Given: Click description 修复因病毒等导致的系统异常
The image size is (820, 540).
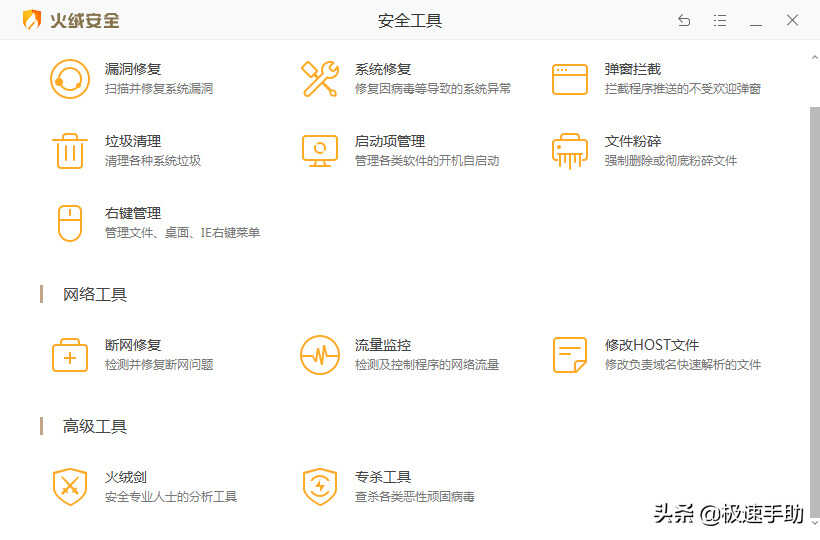Looking at the screenshot, I should pos(432,89).
